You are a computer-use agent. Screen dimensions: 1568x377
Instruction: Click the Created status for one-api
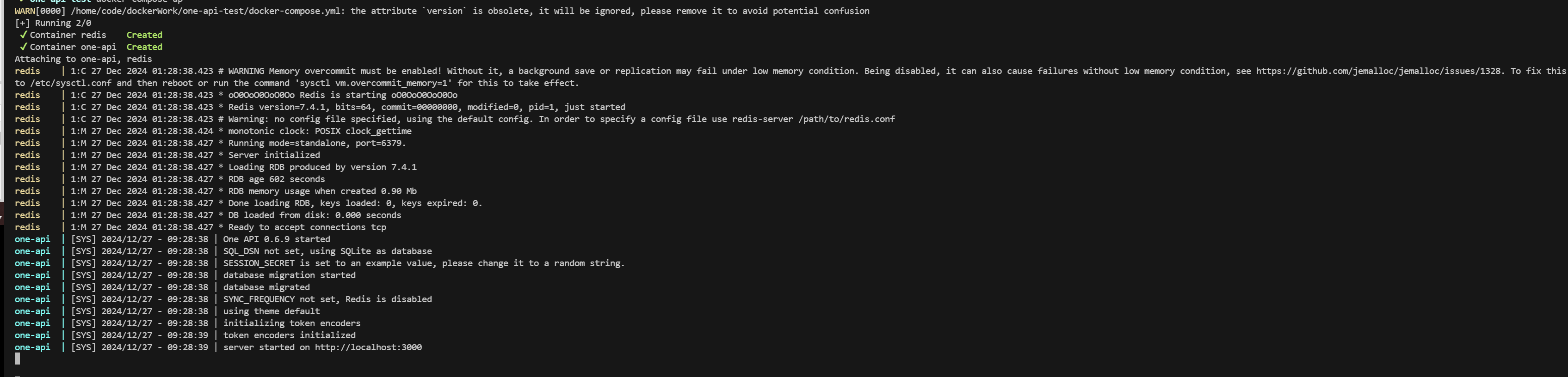point(144,47)
